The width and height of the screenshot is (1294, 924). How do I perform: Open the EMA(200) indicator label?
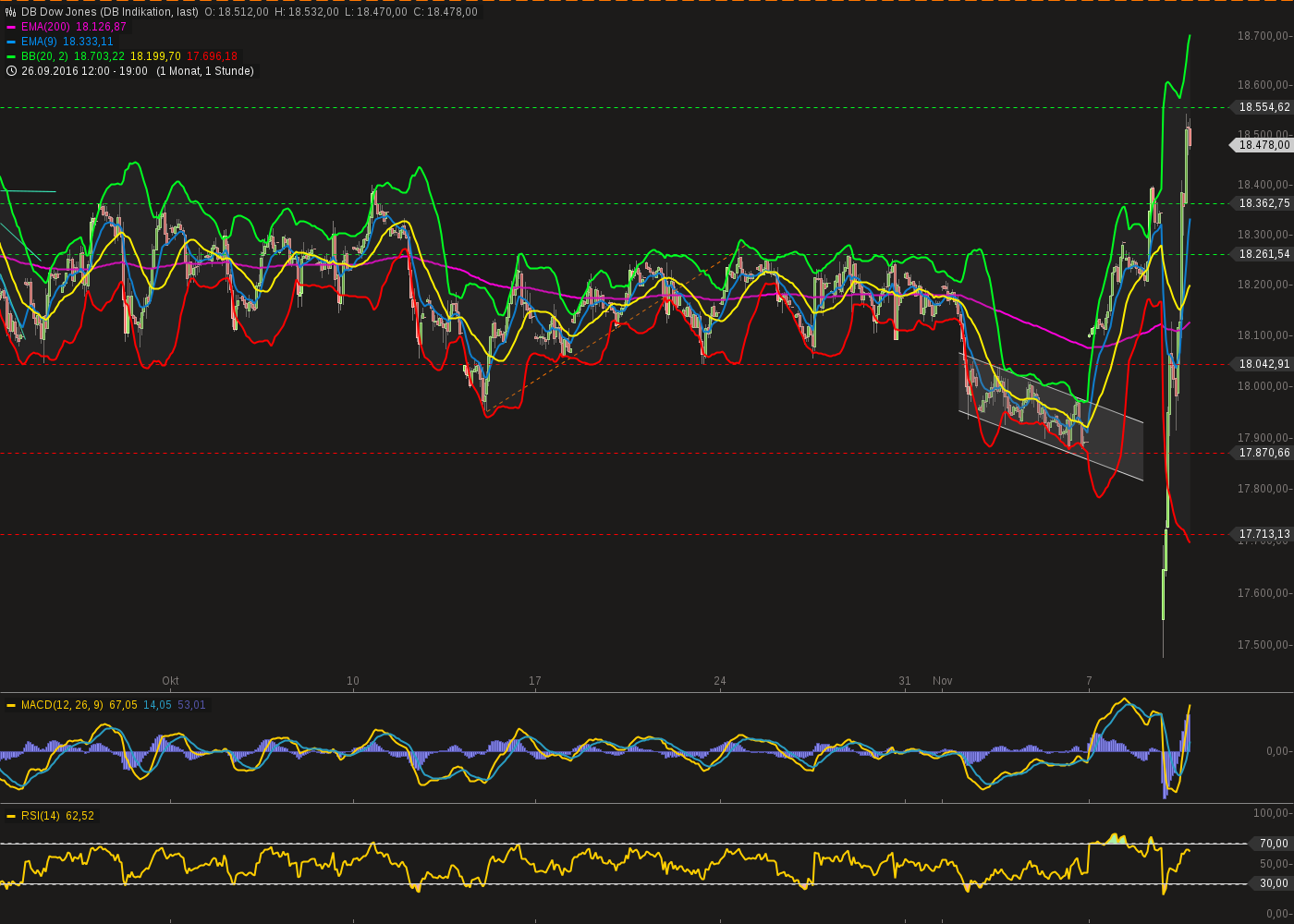45,27
